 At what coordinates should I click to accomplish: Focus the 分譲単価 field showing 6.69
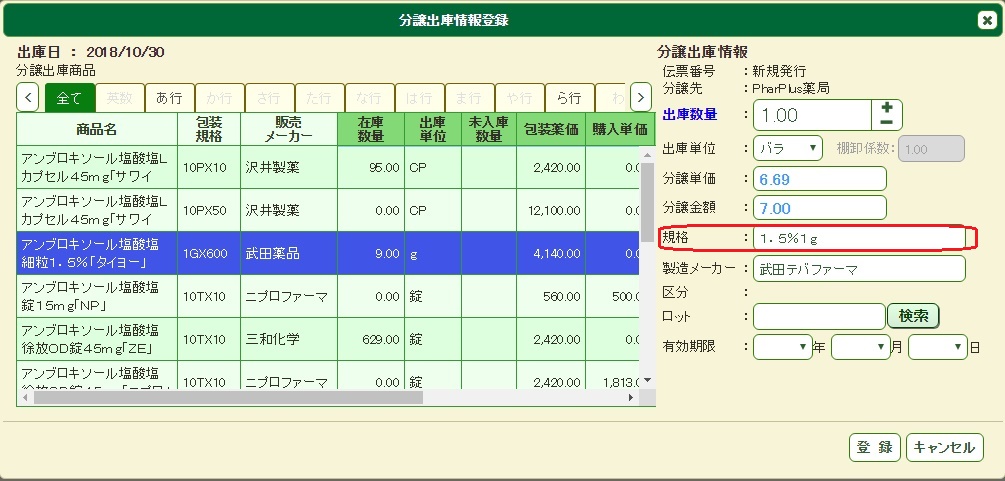pyautogui.click(x=820, y=179)
